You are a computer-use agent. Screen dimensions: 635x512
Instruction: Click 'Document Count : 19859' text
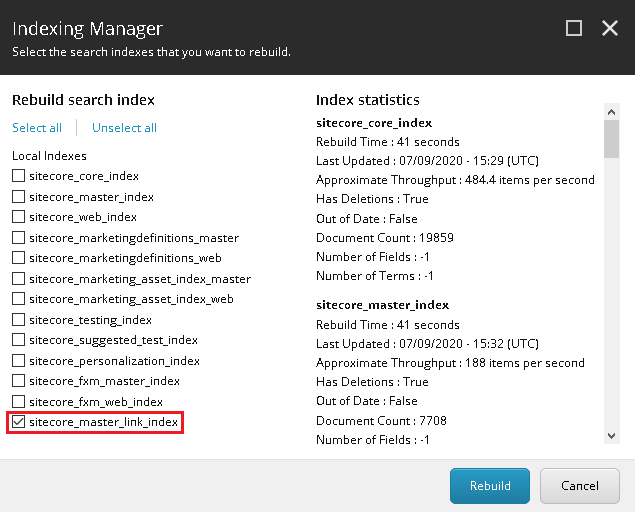[385, 237]
